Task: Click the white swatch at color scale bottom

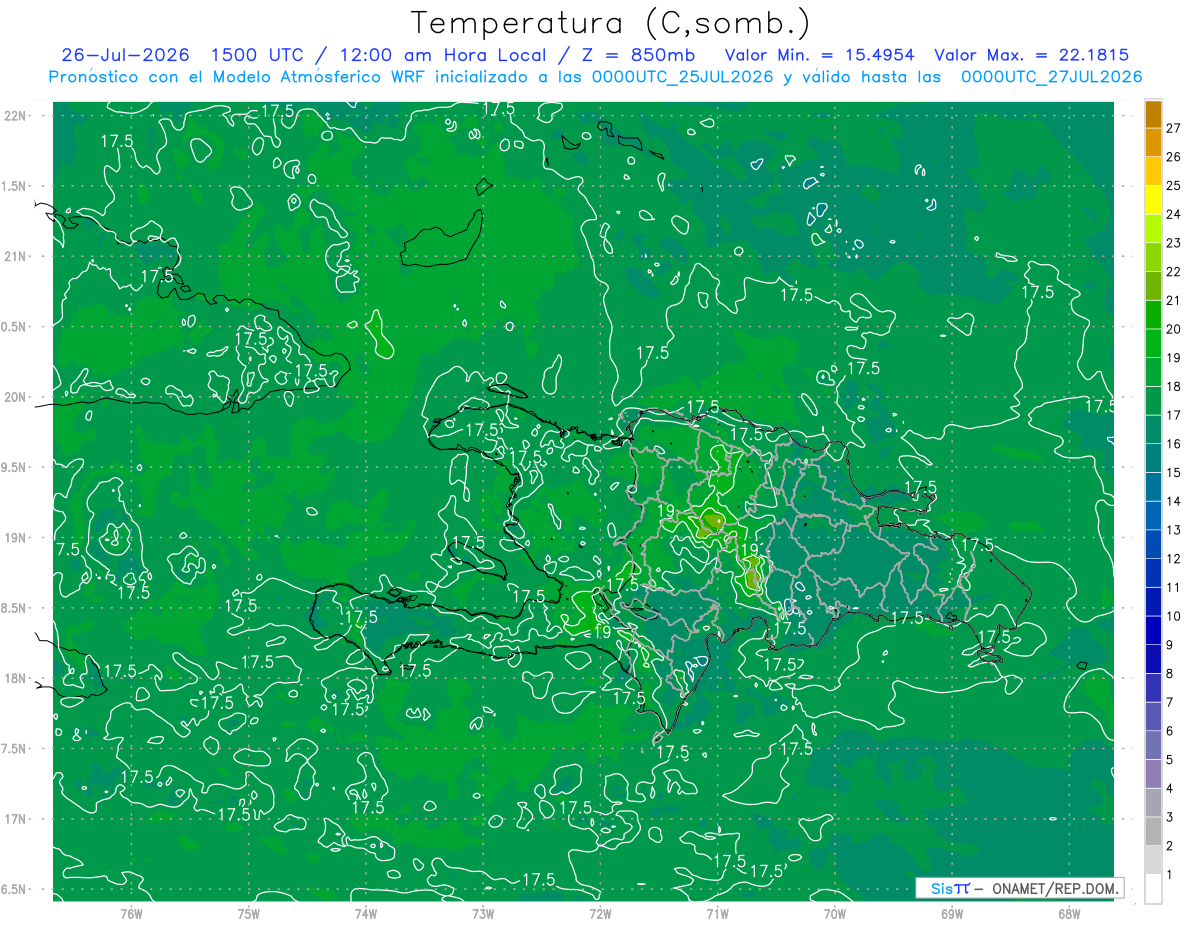Action: coord(1153,889)
